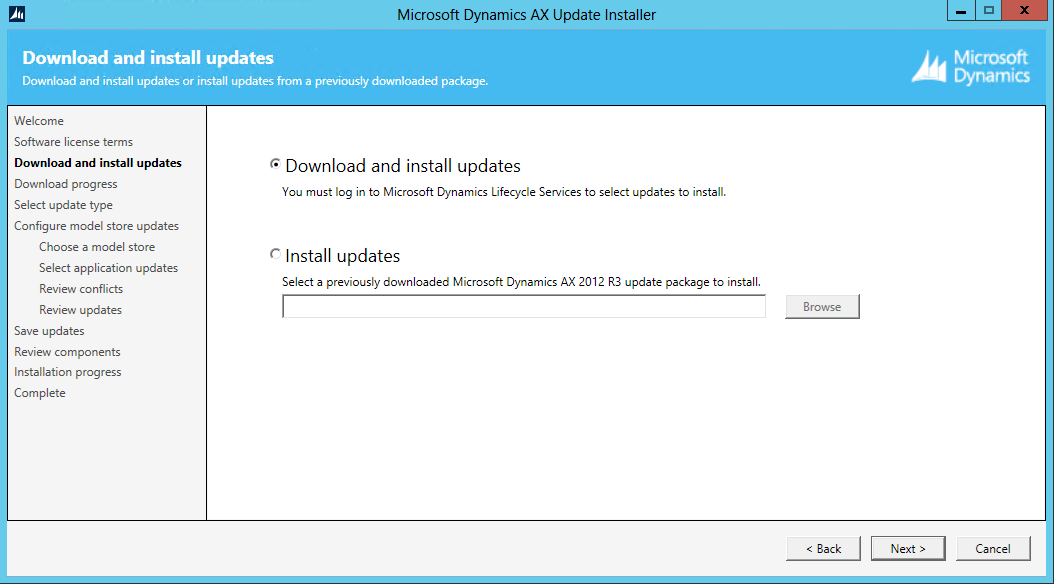Select Welcome step in sidebar
Image resolution: width=1056 pixels, height=587 pixels.
pyautogui.click(x=39, y=121)
